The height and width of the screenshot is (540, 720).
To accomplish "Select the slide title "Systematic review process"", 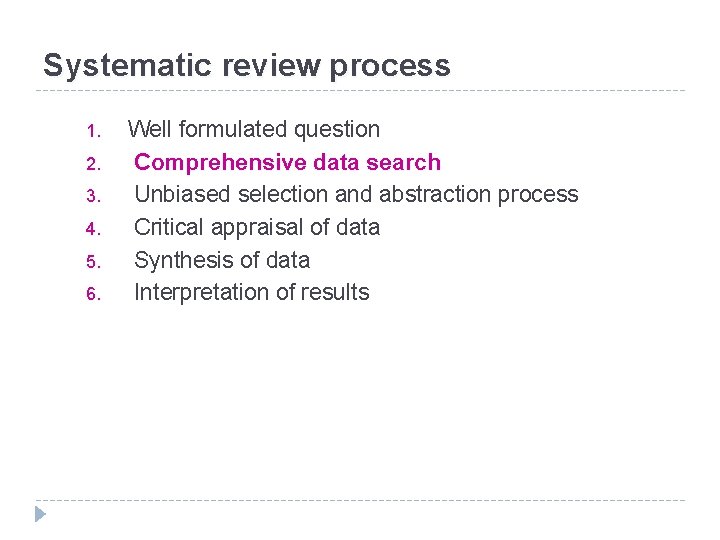I will click(246, 66).
